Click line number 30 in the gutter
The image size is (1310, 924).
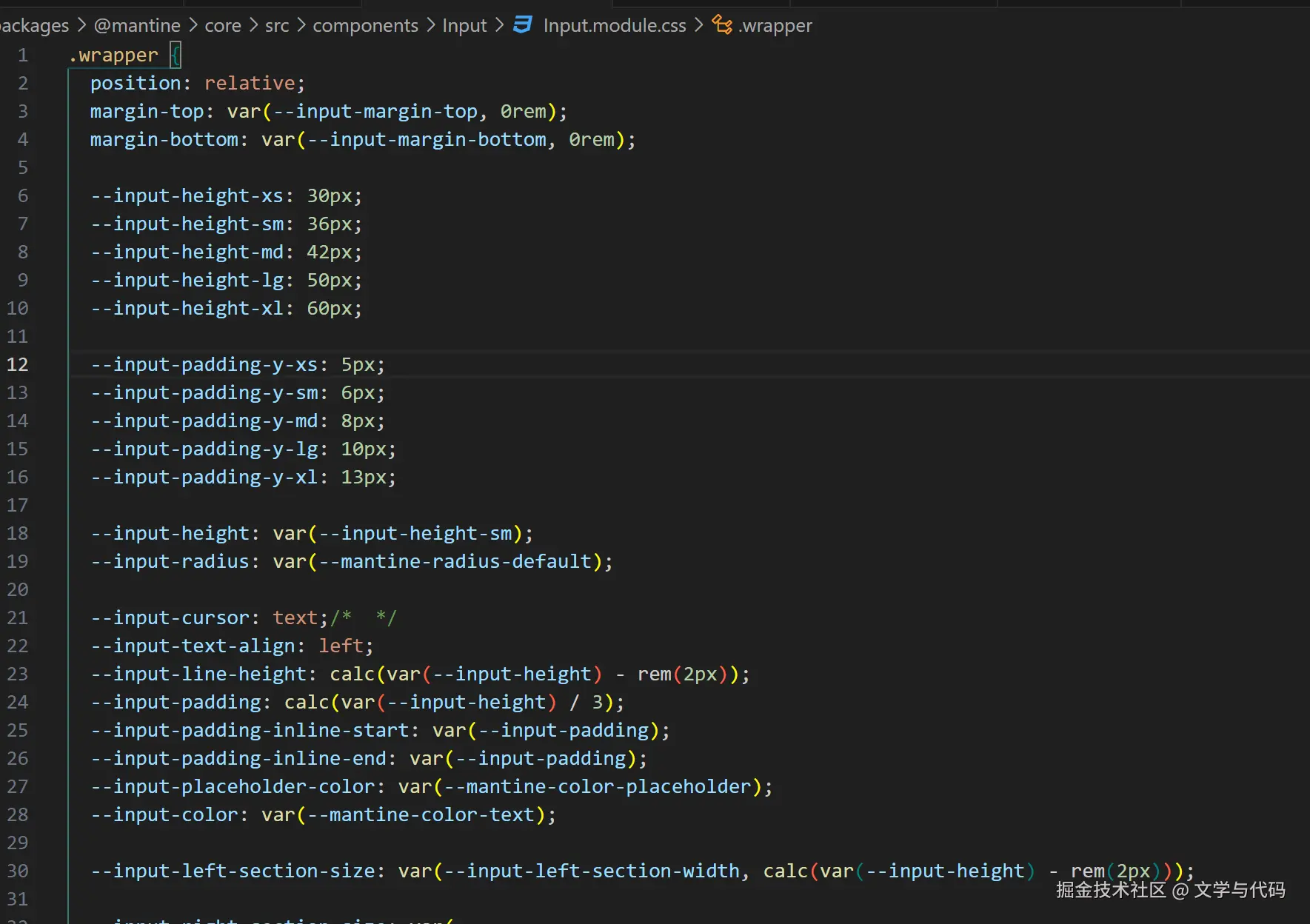click(x=18, y=871)
